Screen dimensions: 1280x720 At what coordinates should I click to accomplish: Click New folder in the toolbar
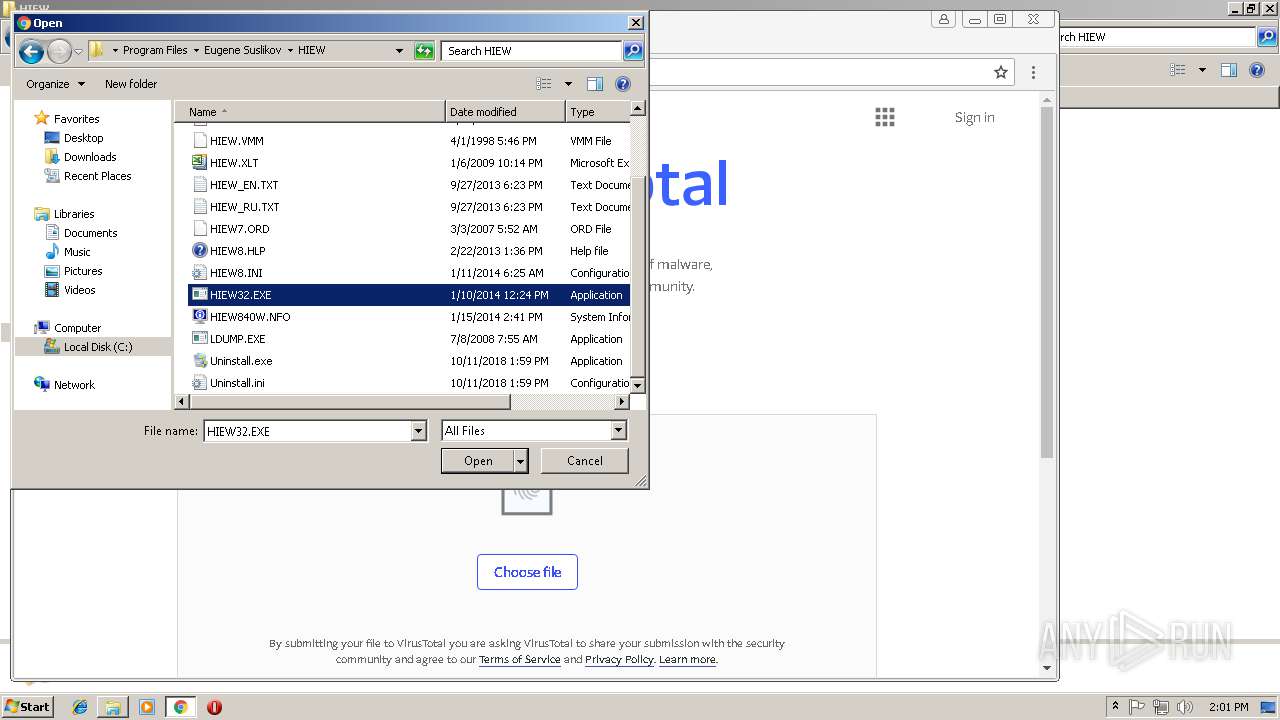pyautogui.click(x=131, y=84)
